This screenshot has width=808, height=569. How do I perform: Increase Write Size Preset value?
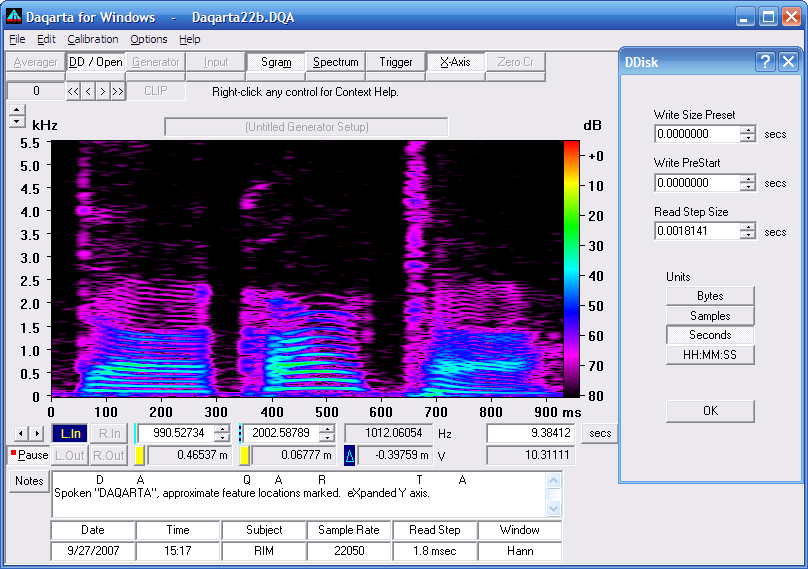point(748,130)
